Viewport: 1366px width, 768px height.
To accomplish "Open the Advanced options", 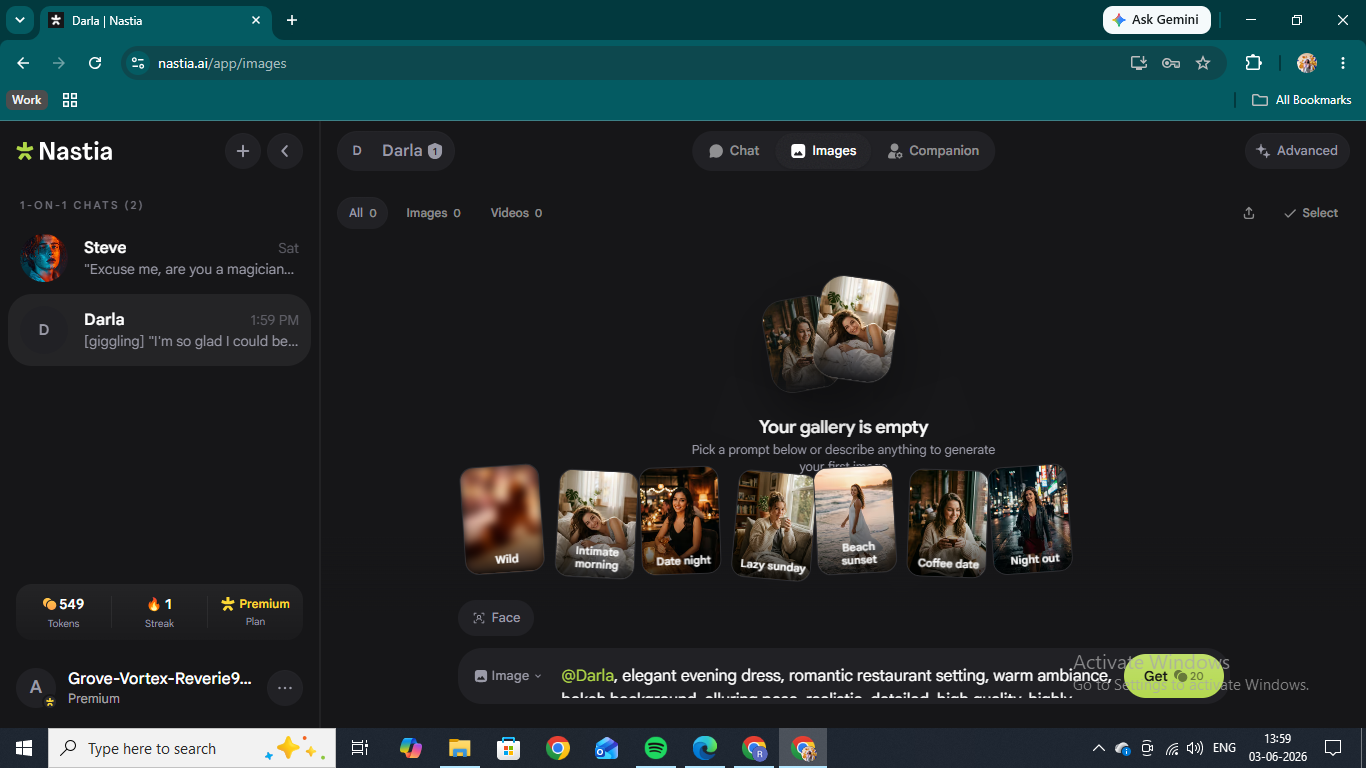I will pos(1297,151).
